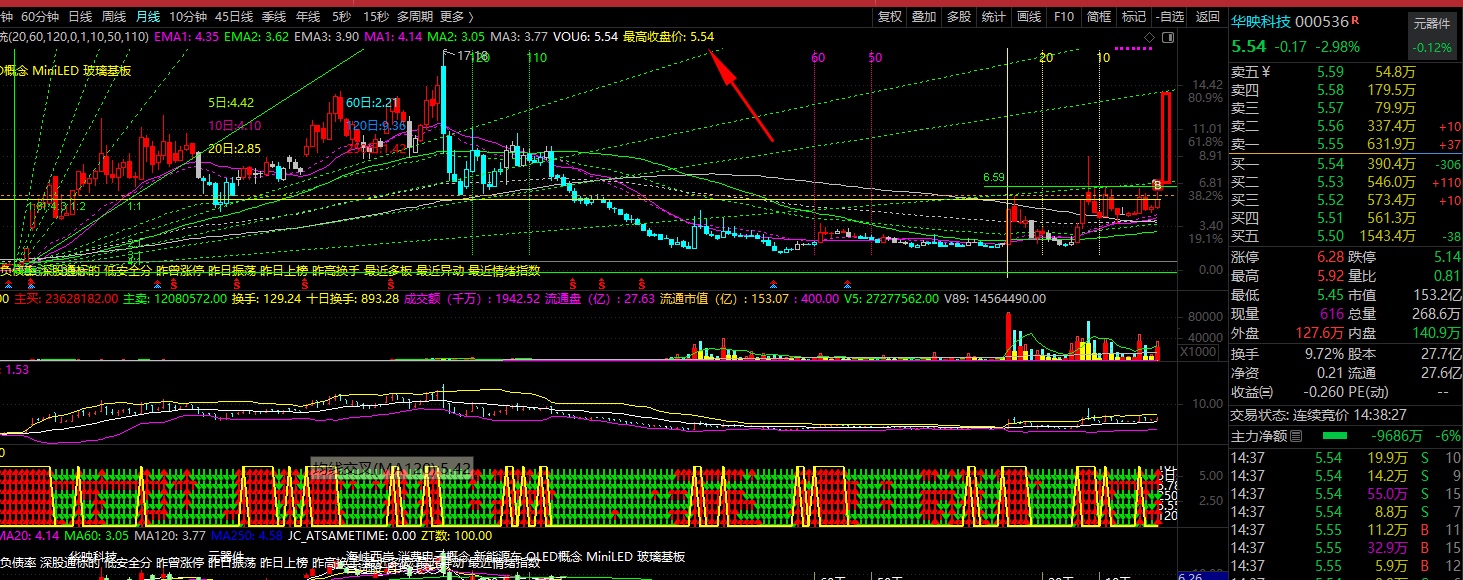Click the 昨曾涨停 tag below chart
This screenshot has height=580, width=1463.
tap(180, 270)
